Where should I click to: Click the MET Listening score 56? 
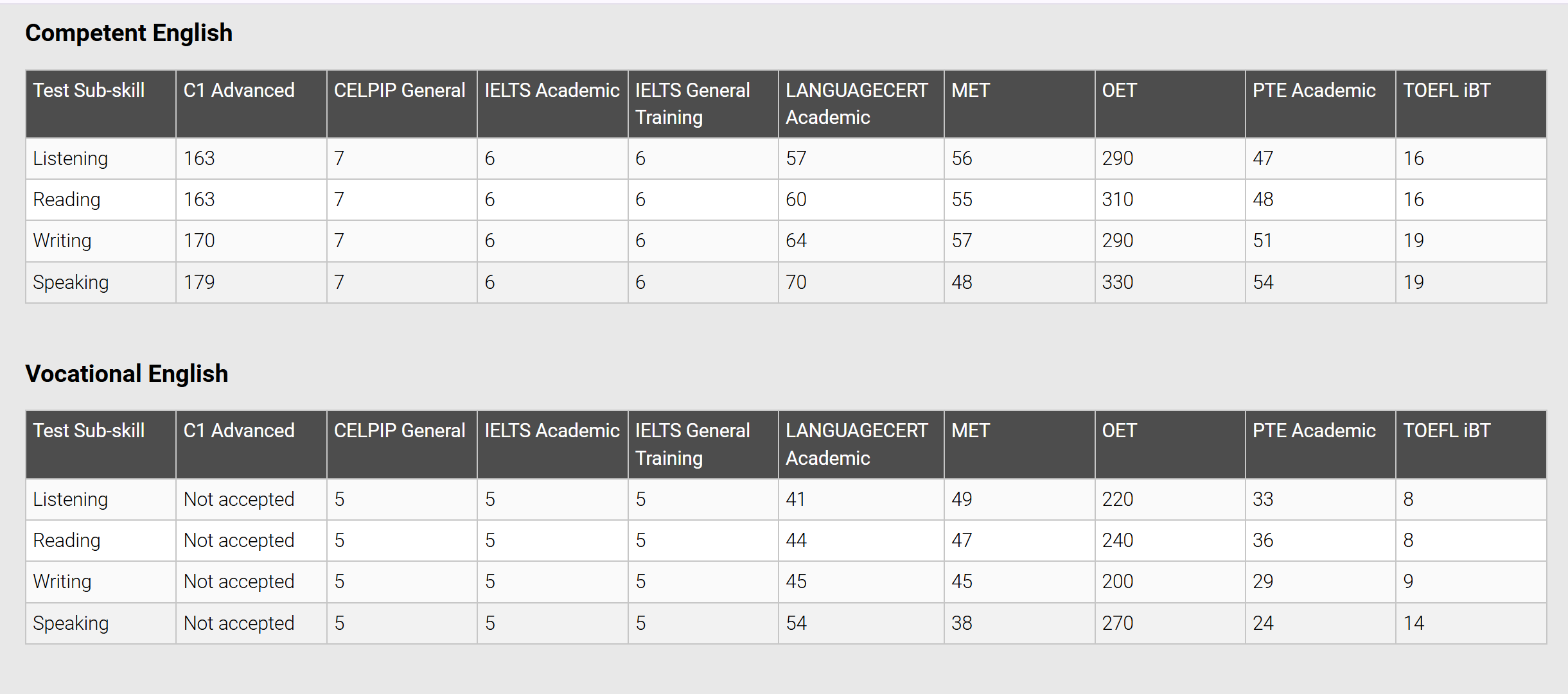pos(962,159)
